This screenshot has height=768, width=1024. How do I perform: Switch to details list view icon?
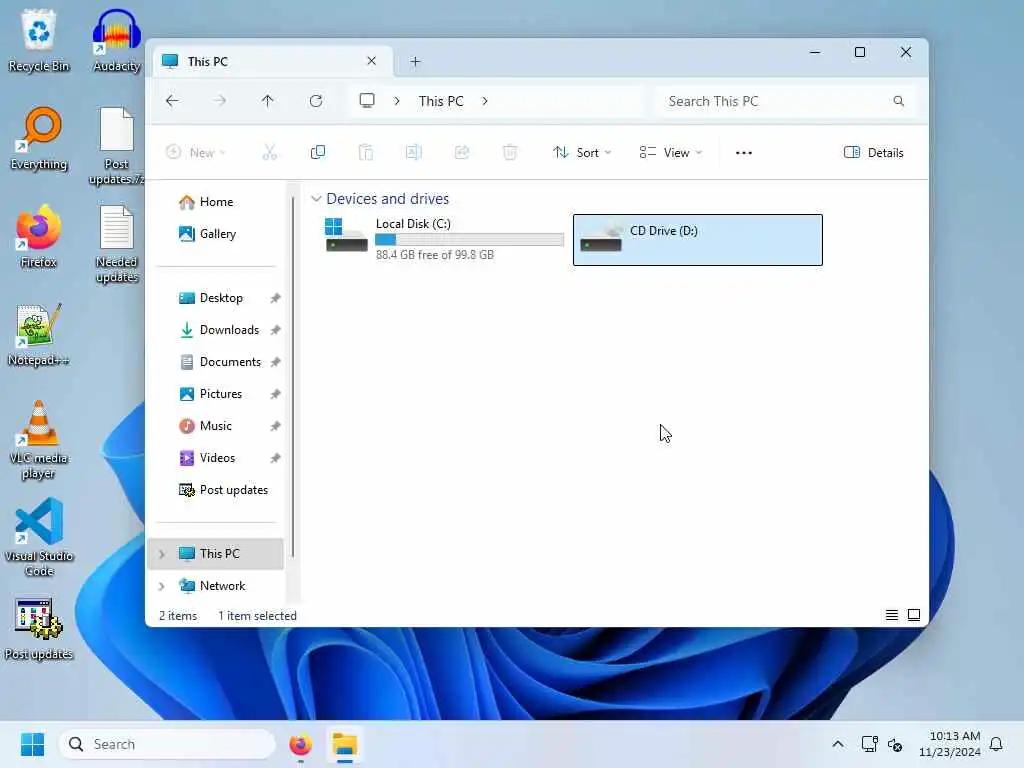tap(891, 615)
